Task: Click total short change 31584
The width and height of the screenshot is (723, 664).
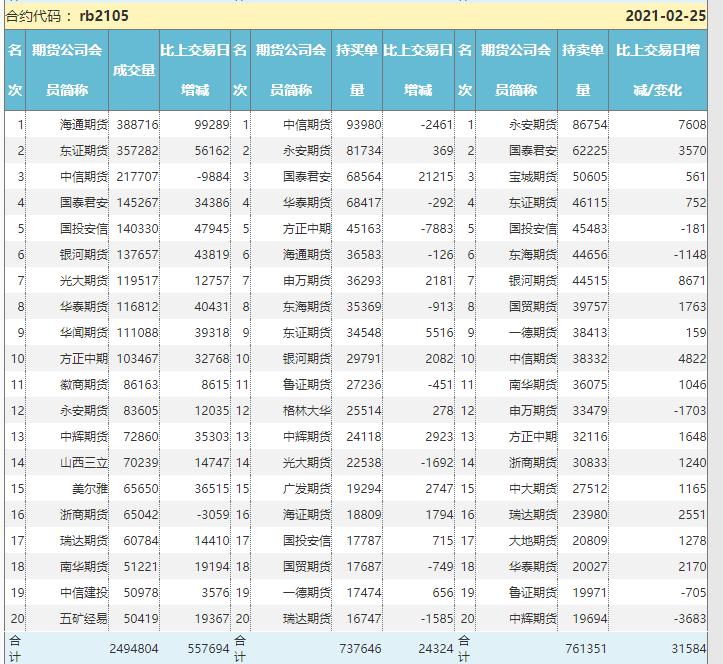Action: [688, 649]
